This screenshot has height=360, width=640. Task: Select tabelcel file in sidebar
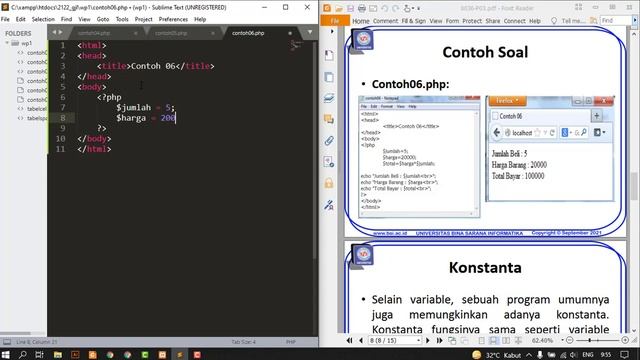tap(37, 109)
